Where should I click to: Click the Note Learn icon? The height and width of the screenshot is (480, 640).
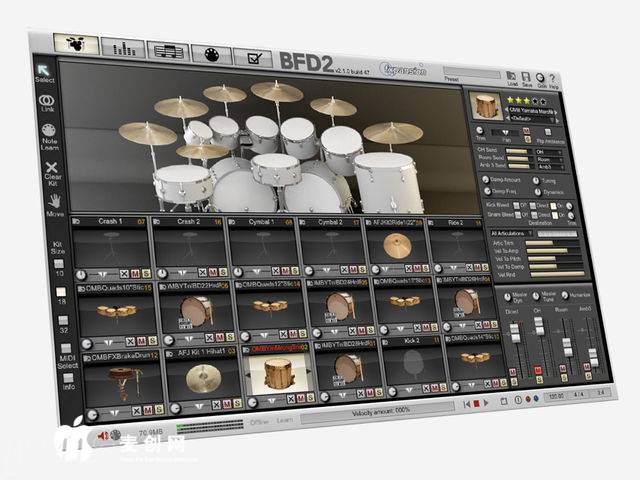pyautogui.click(x=47, y=131)
